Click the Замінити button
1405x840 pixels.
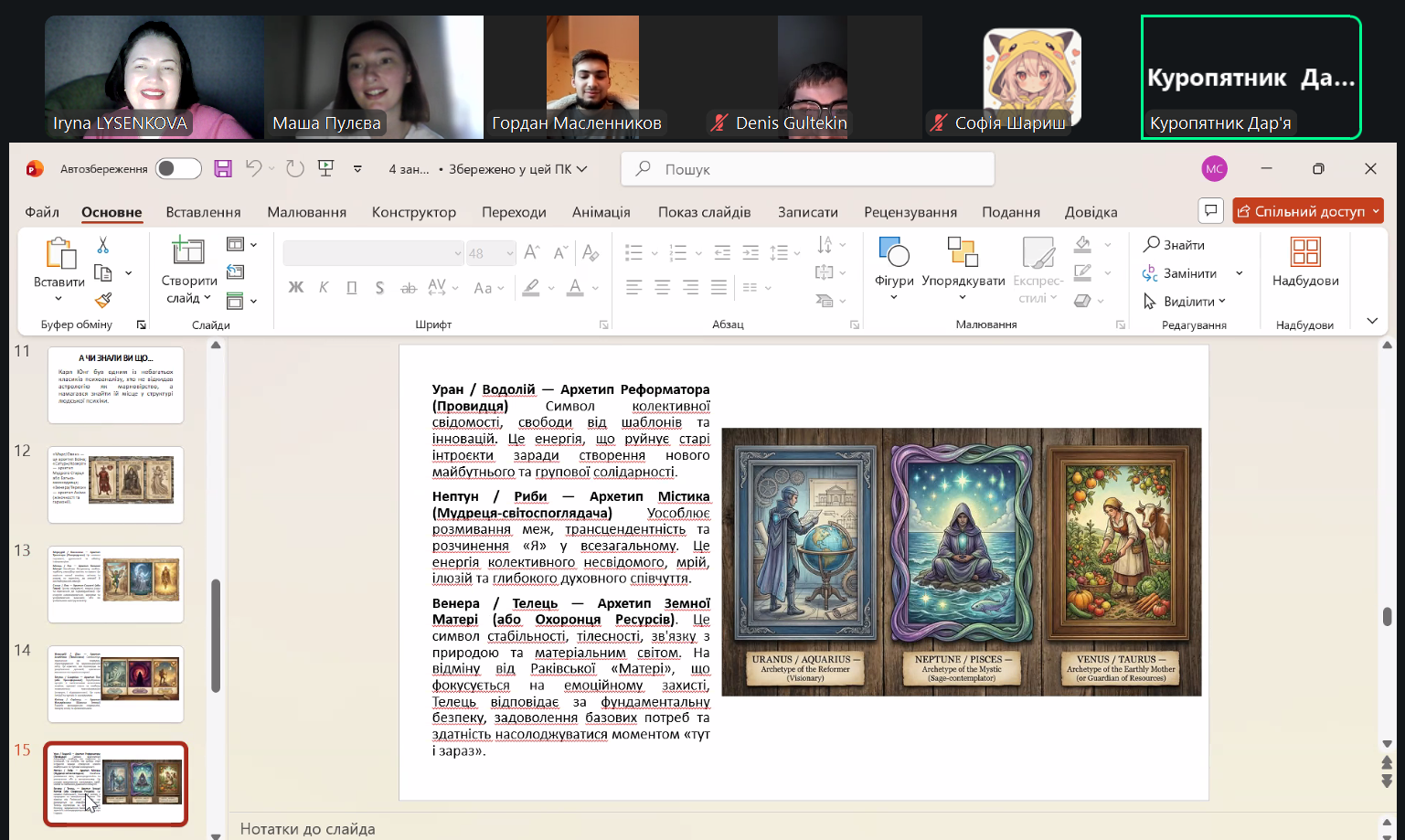(1189, 273)
